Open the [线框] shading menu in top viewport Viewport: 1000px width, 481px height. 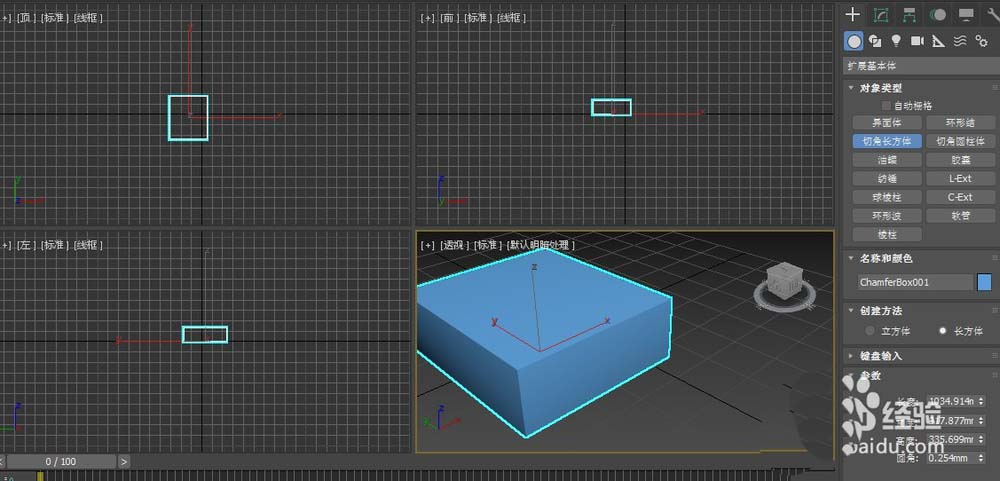(x=88, y=18)
